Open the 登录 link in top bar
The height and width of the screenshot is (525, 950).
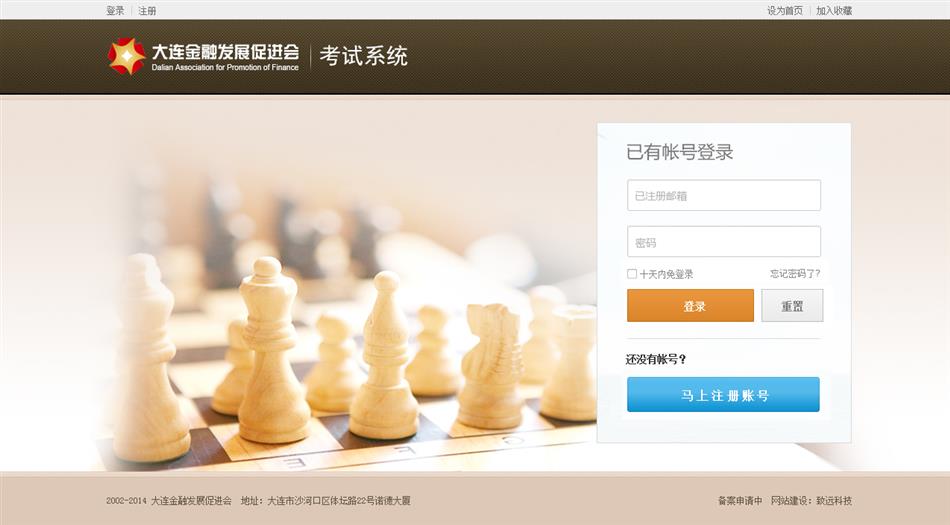tap(115, 11)
